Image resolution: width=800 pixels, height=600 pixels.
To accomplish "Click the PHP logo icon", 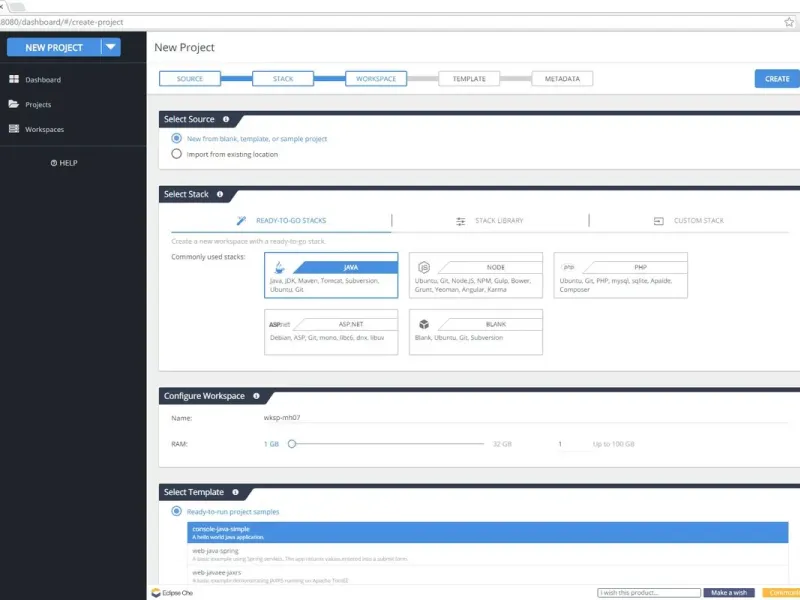I will [568, 267].
